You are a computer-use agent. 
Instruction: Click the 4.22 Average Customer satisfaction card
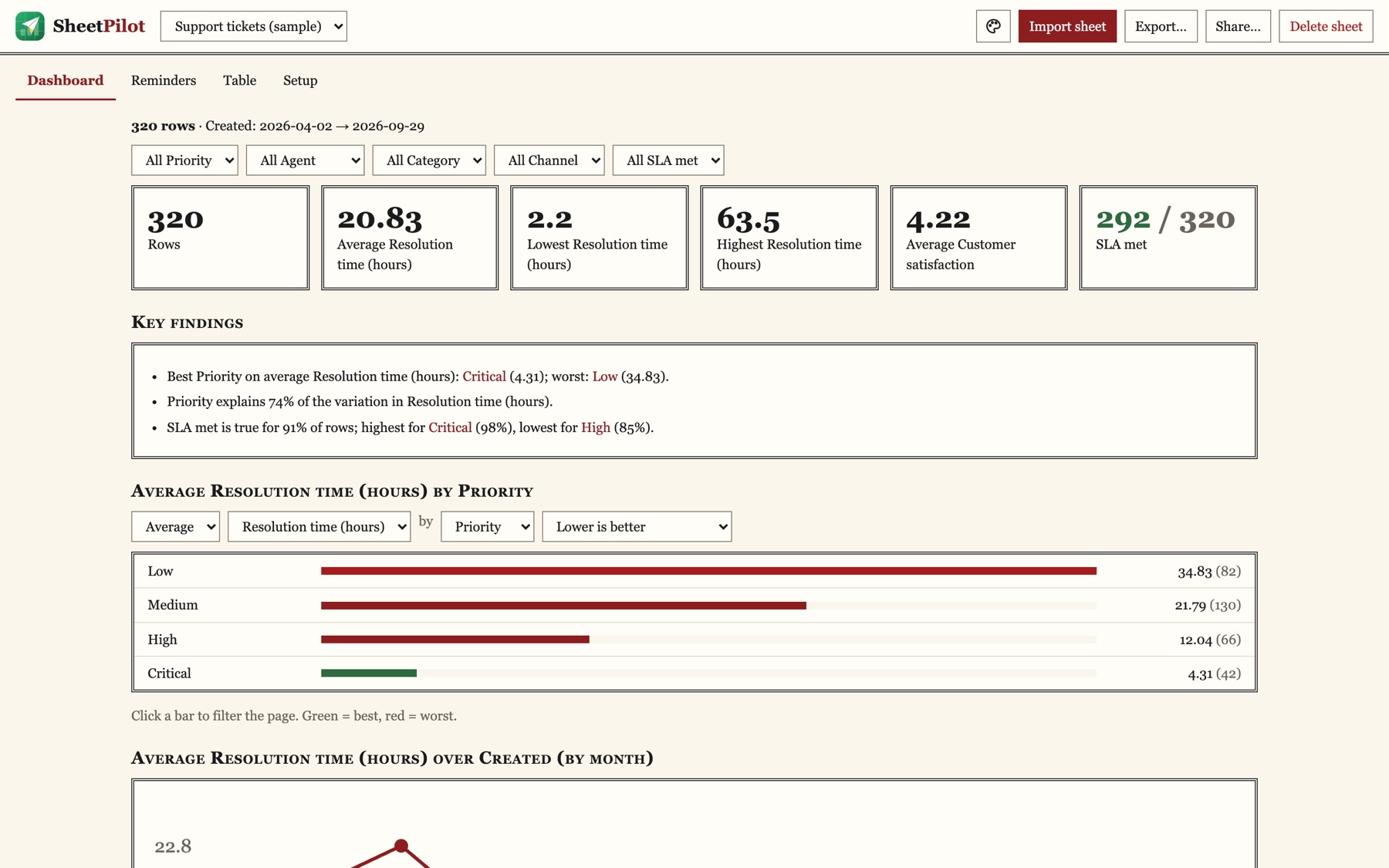[979, 238]
